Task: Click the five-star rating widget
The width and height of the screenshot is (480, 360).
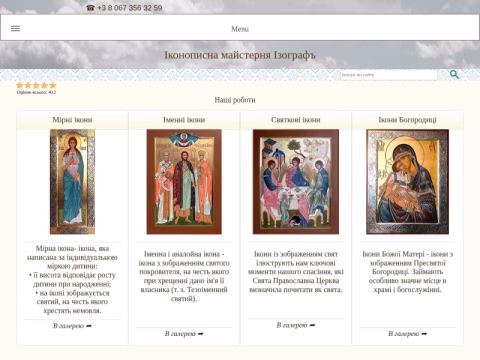Action: pos(36,85)
